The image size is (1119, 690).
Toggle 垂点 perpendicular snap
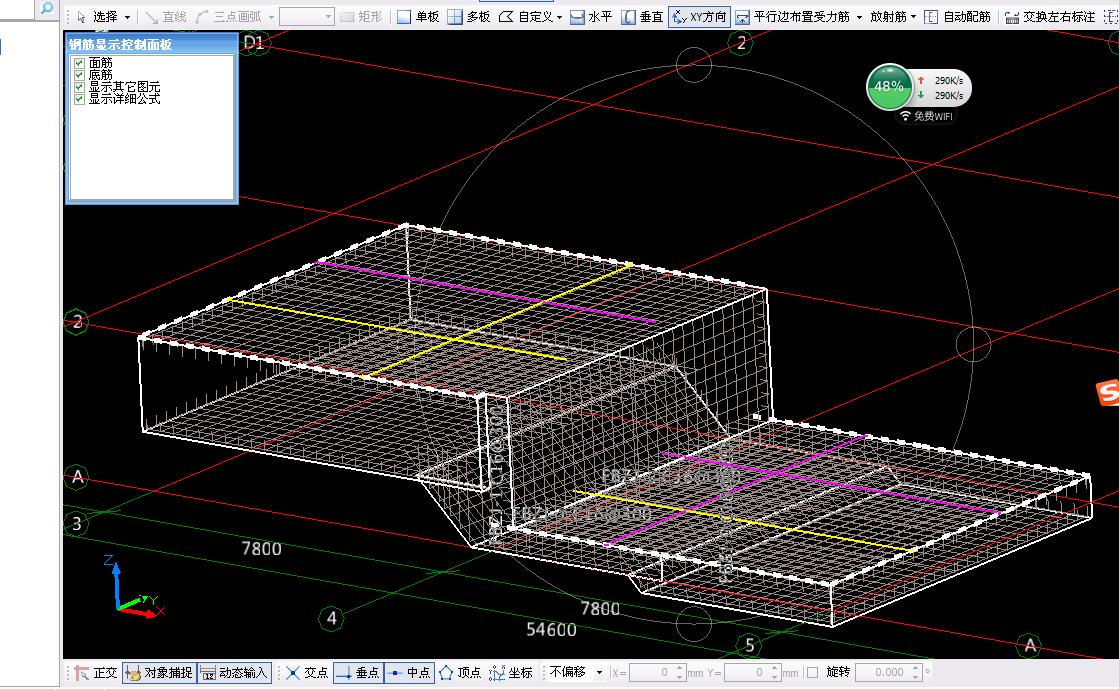358,672
